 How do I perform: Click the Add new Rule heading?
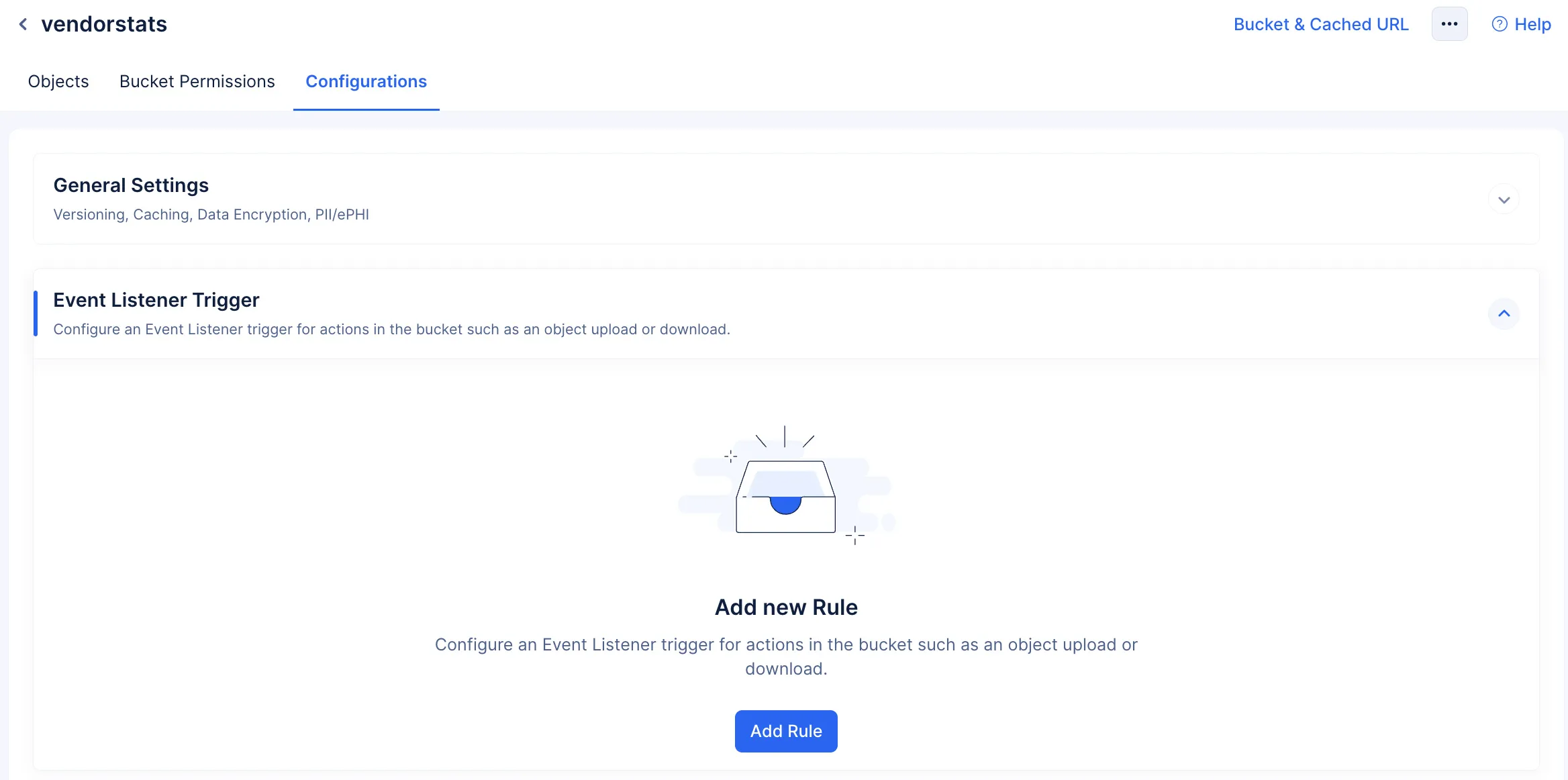click(x=786, y=607)
